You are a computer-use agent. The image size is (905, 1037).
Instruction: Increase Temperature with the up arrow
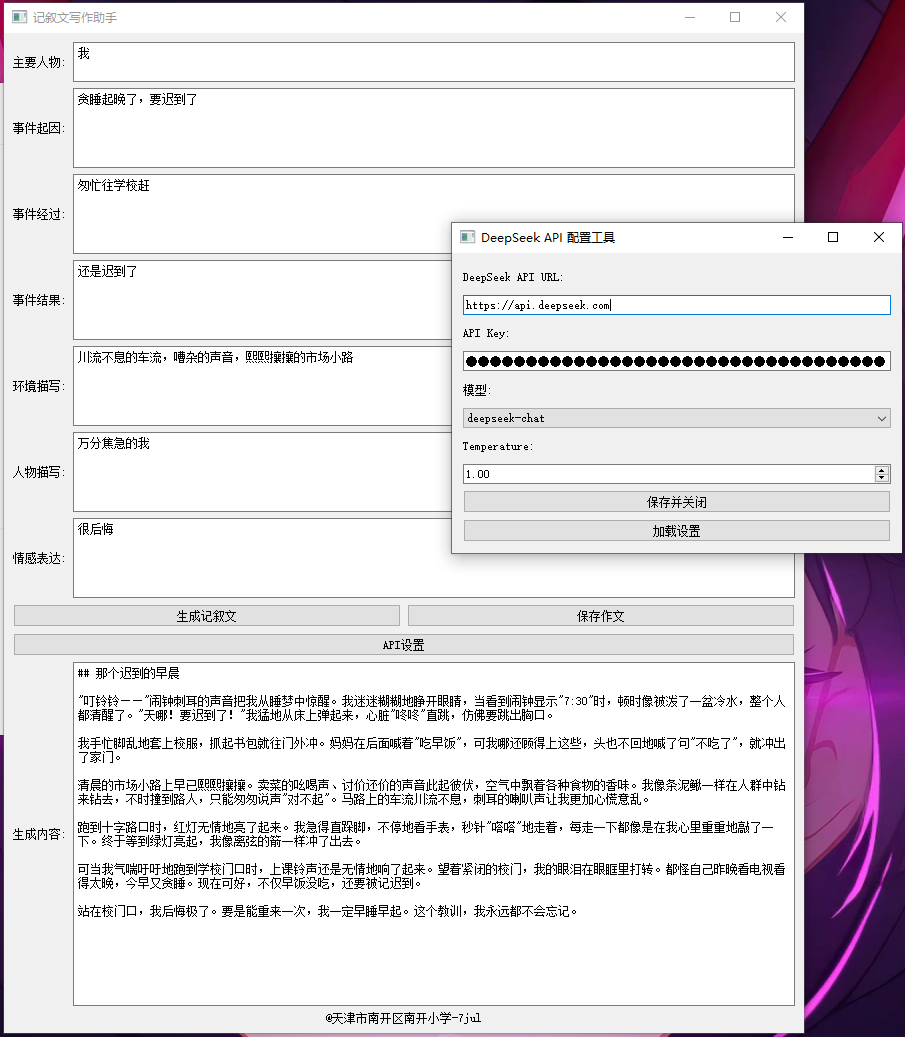pyautogui.click(x=881, y=470)
